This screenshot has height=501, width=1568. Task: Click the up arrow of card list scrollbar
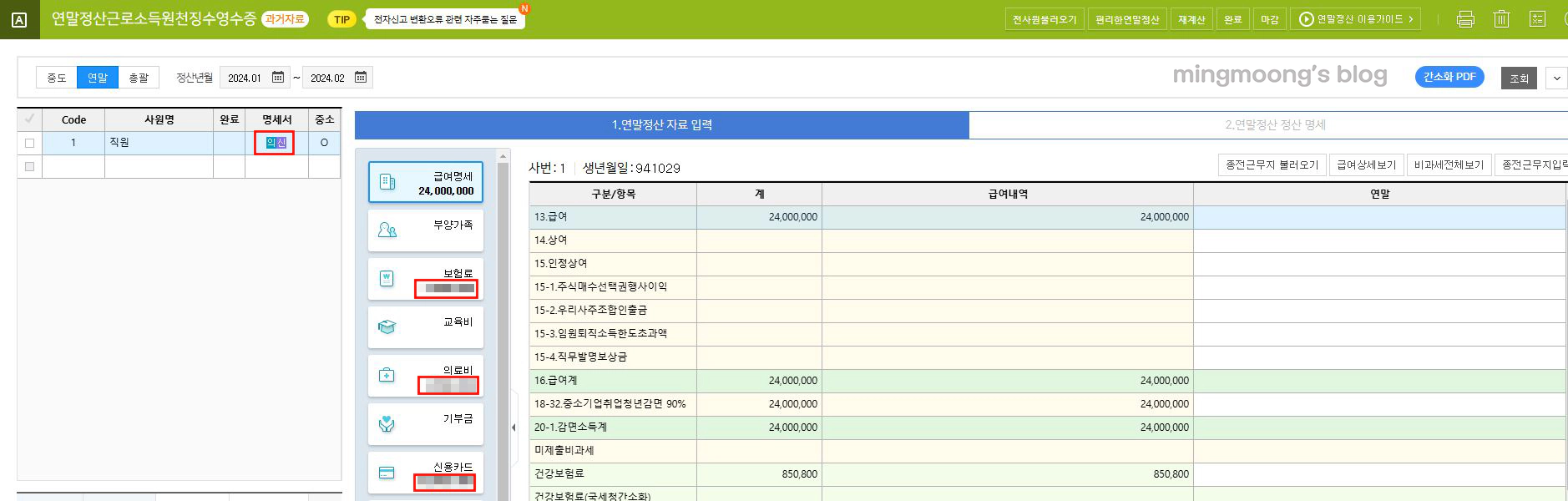[x=503, y=156]
